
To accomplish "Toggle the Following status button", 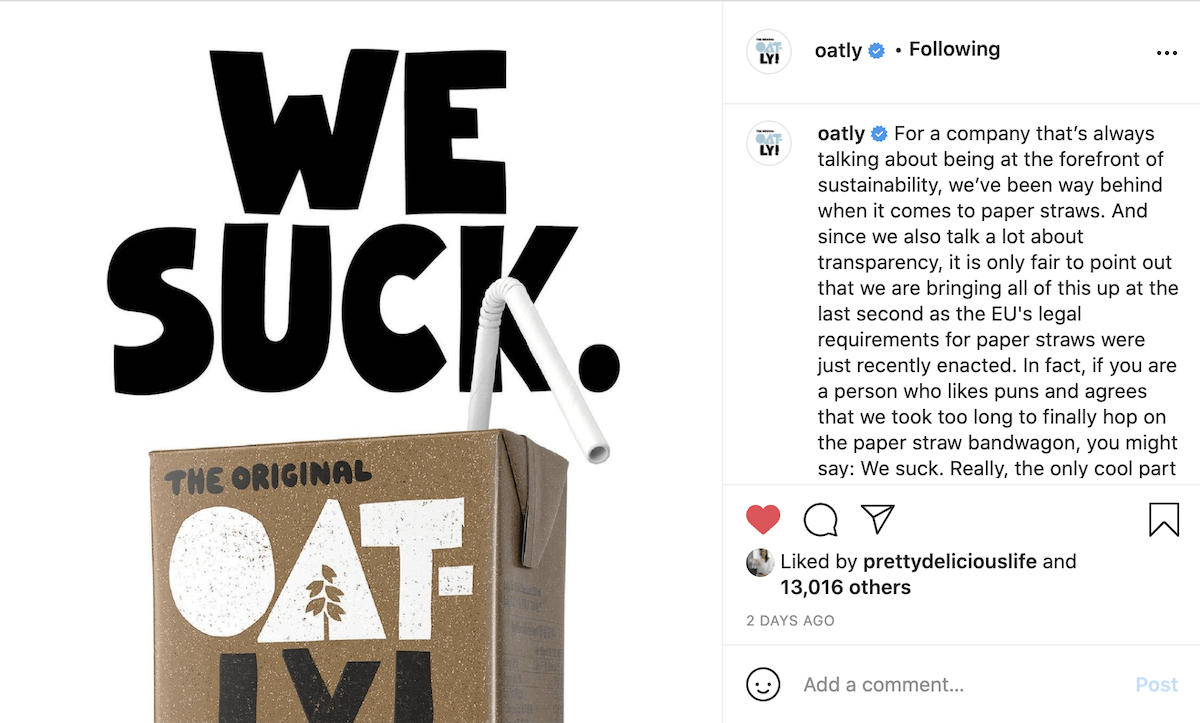I will tap(954, 49).
